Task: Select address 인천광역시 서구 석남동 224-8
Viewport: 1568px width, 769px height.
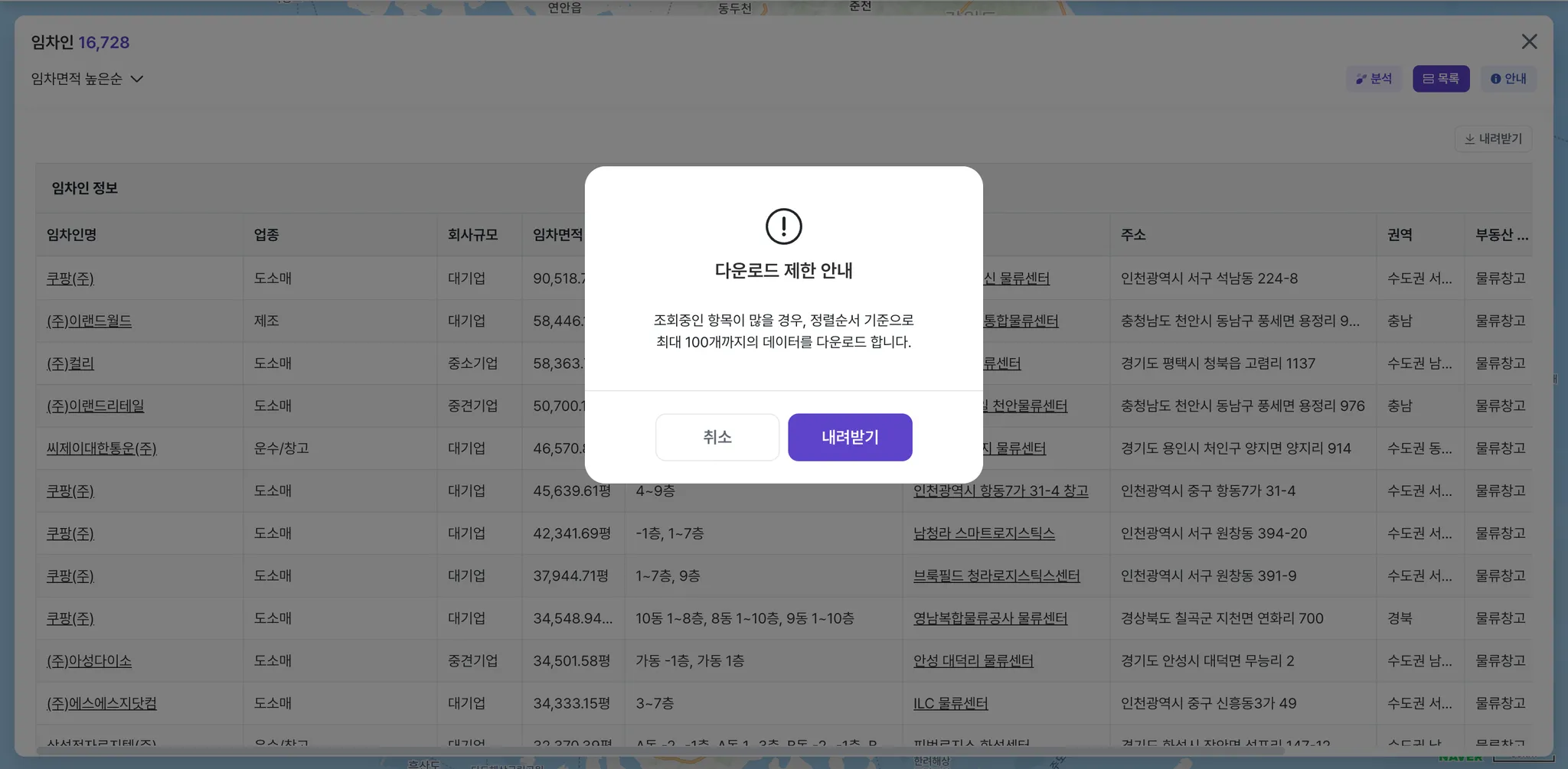Action: [1209, 279]
